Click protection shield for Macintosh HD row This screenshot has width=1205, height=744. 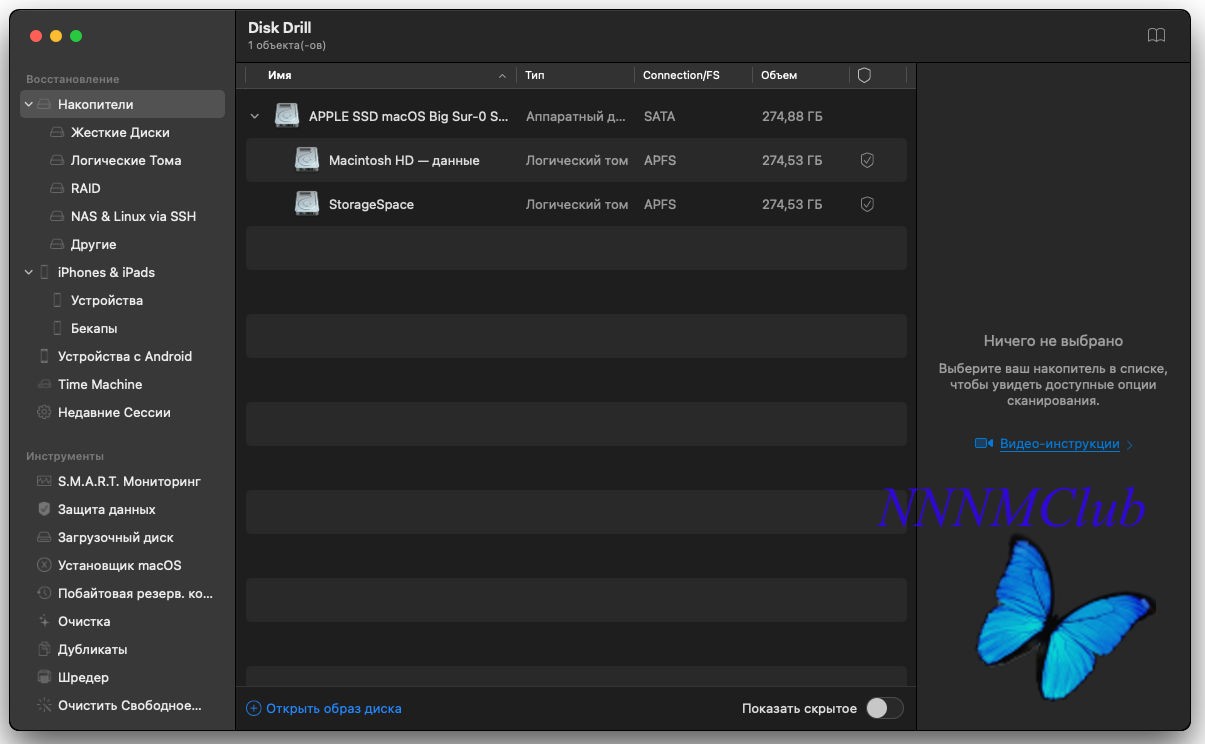click(867, 160)
